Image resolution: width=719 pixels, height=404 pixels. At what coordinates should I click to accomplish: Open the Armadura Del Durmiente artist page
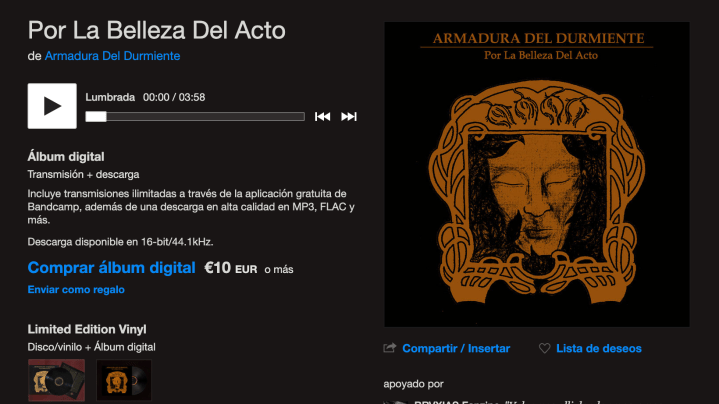[112, 56]
